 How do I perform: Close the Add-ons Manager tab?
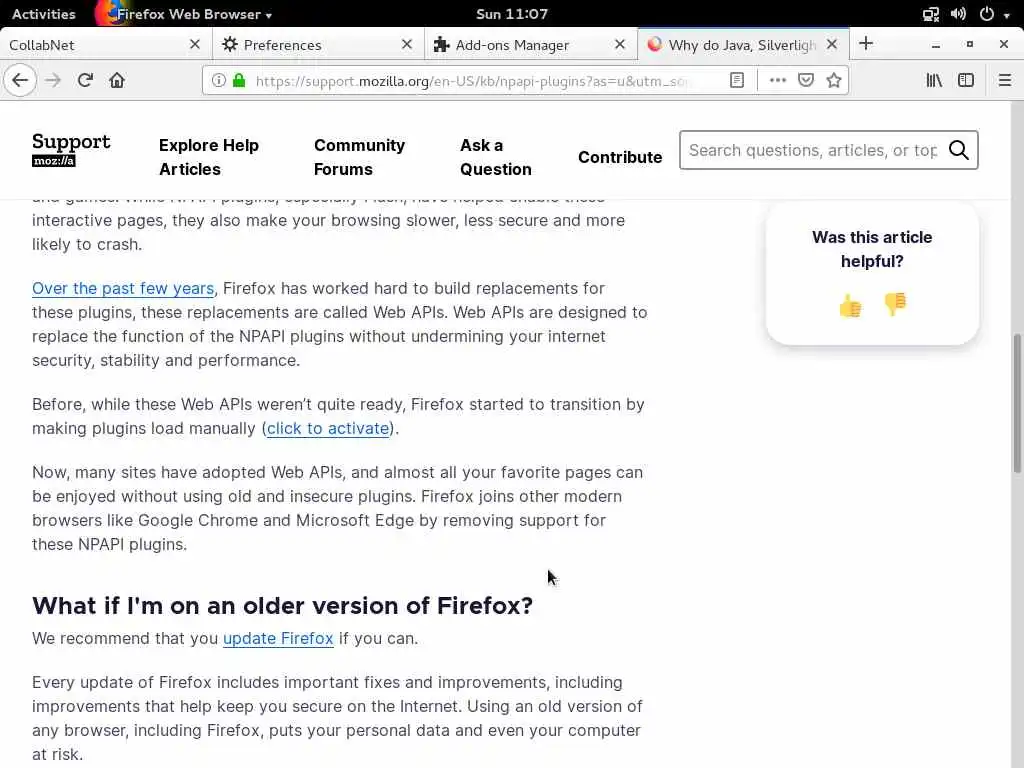[x=620, y=44]
